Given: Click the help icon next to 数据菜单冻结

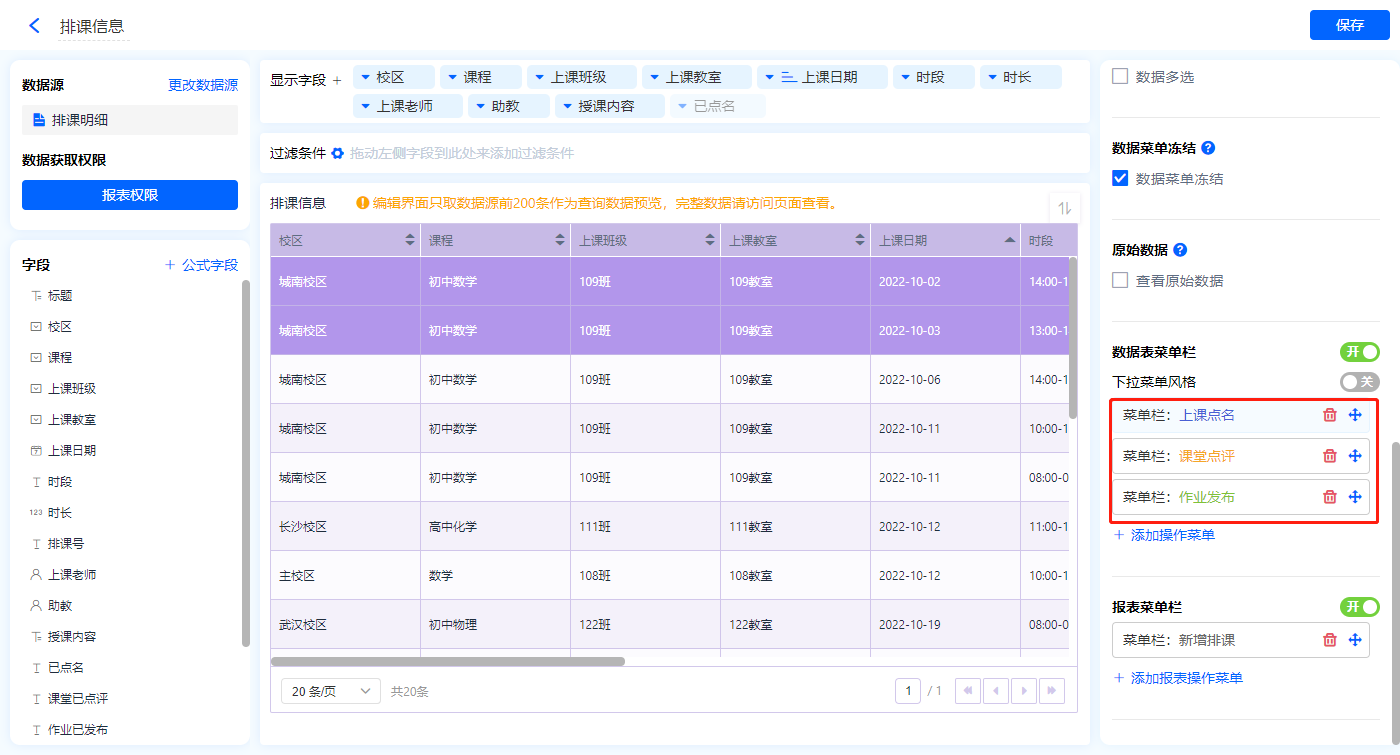Looking at the screenshot, I should pyautogui.click(x=1208, y=148).
